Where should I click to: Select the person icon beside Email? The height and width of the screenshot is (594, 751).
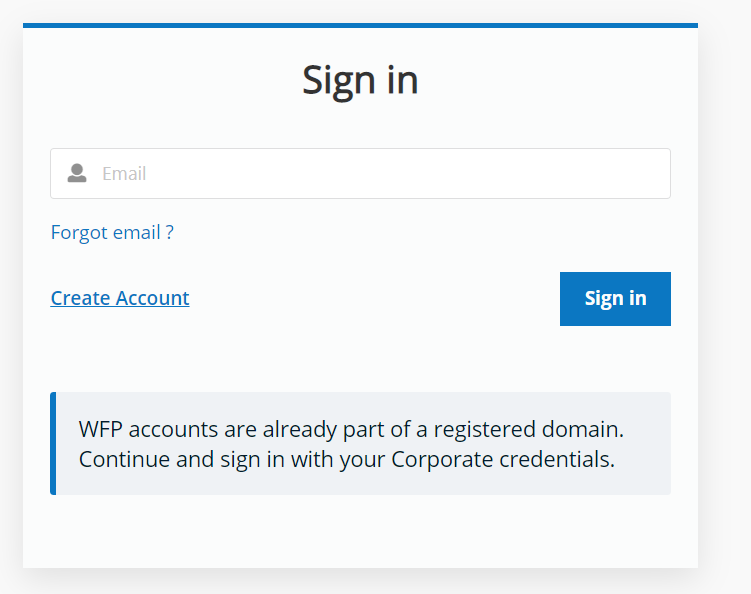coord(77,174)
